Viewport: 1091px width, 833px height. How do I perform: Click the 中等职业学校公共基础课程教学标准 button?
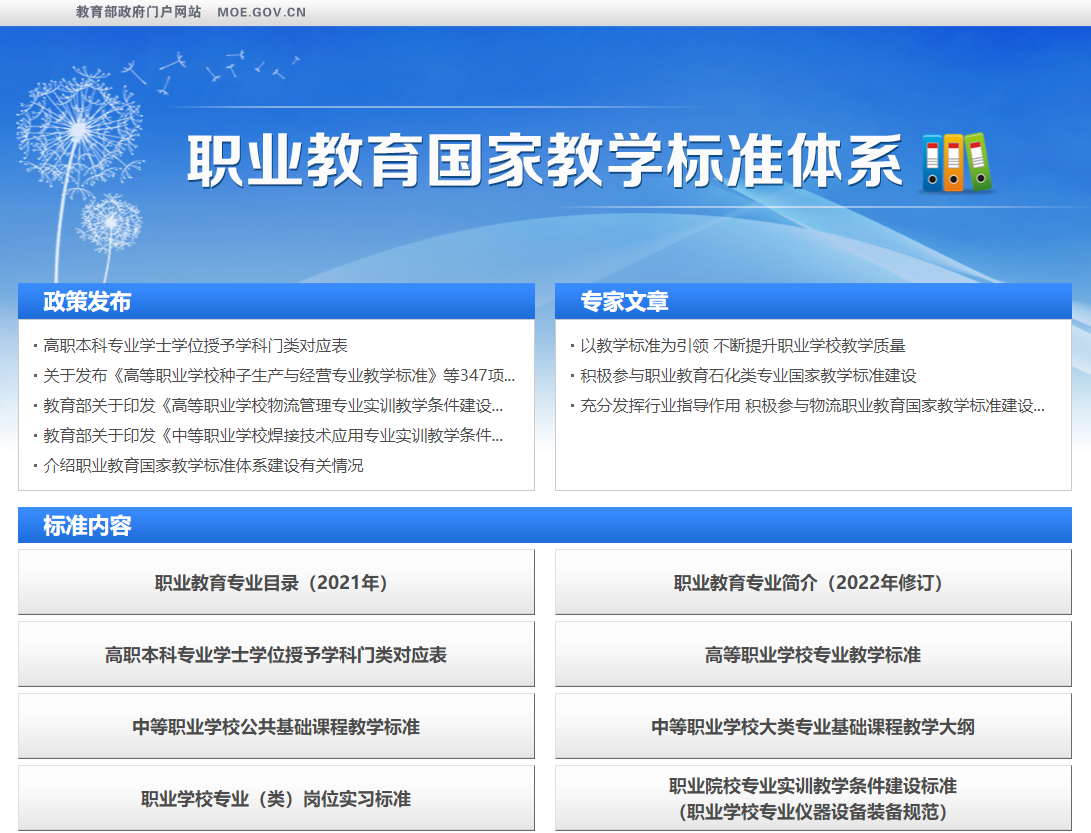point(276,727)
